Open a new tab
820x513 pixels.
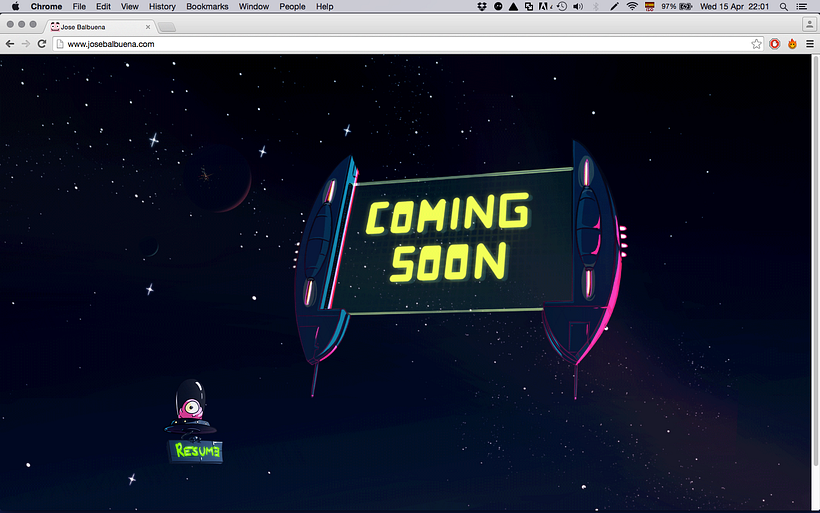[x=167, y=27]
